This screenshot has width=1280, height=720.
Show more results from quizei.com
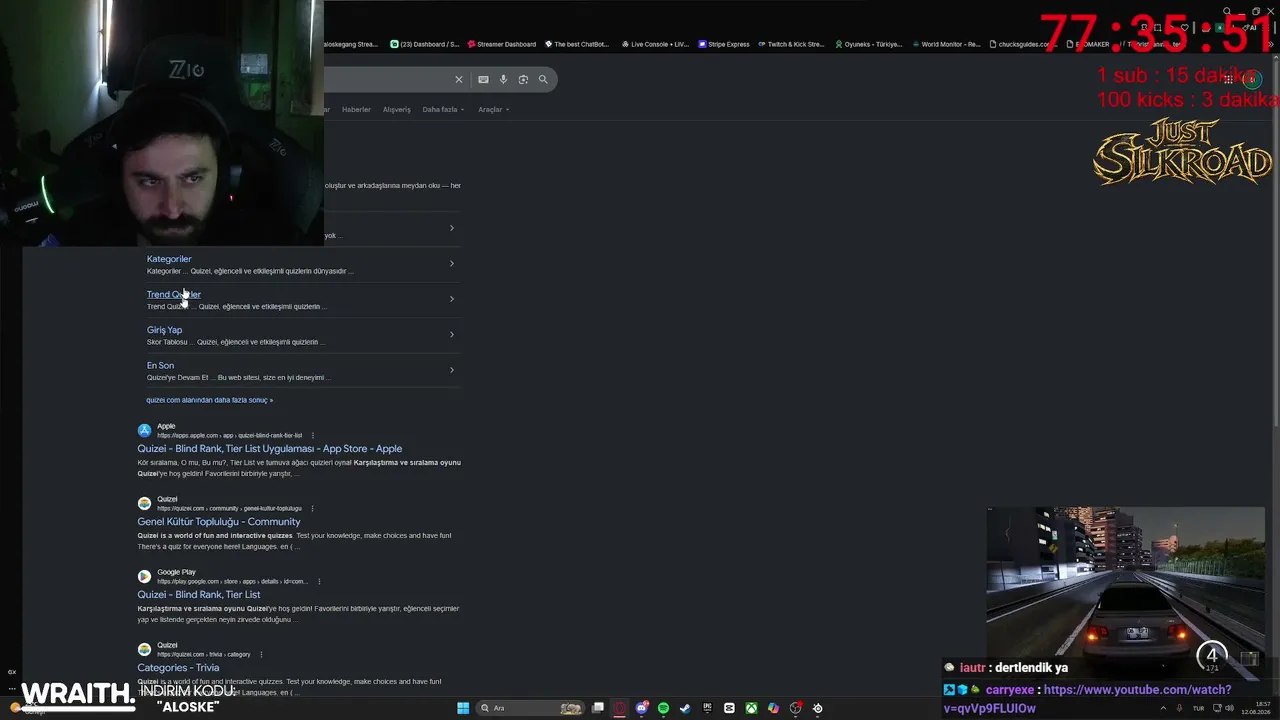click(x=209, y=400)
